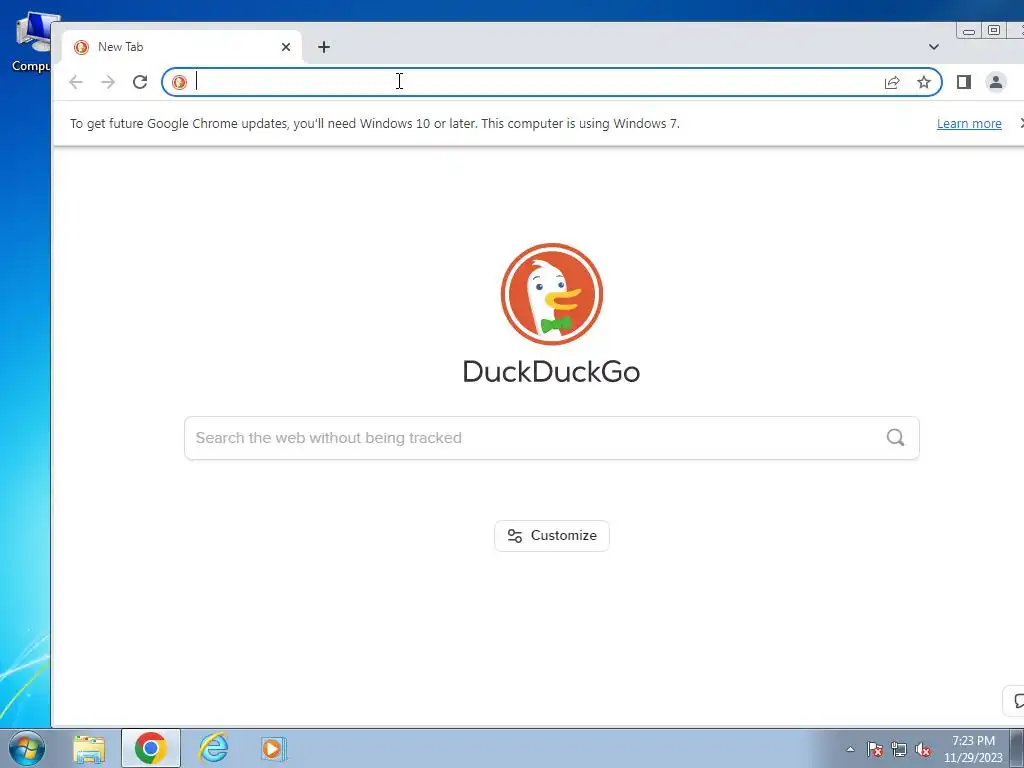Screen dimensions: 1024x768
Task: Launch Internet Explorer from the taskbar
Action: (214, 748)
